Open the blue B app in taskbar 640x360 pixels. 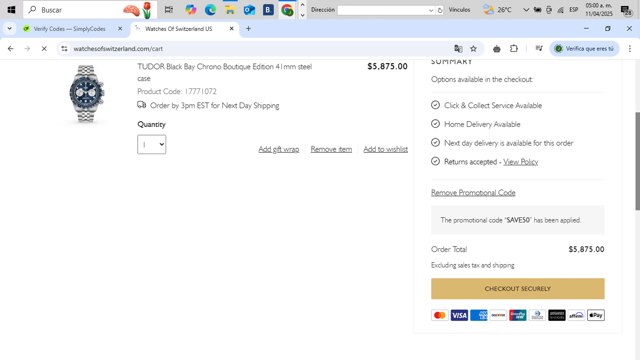coord(268,10)
